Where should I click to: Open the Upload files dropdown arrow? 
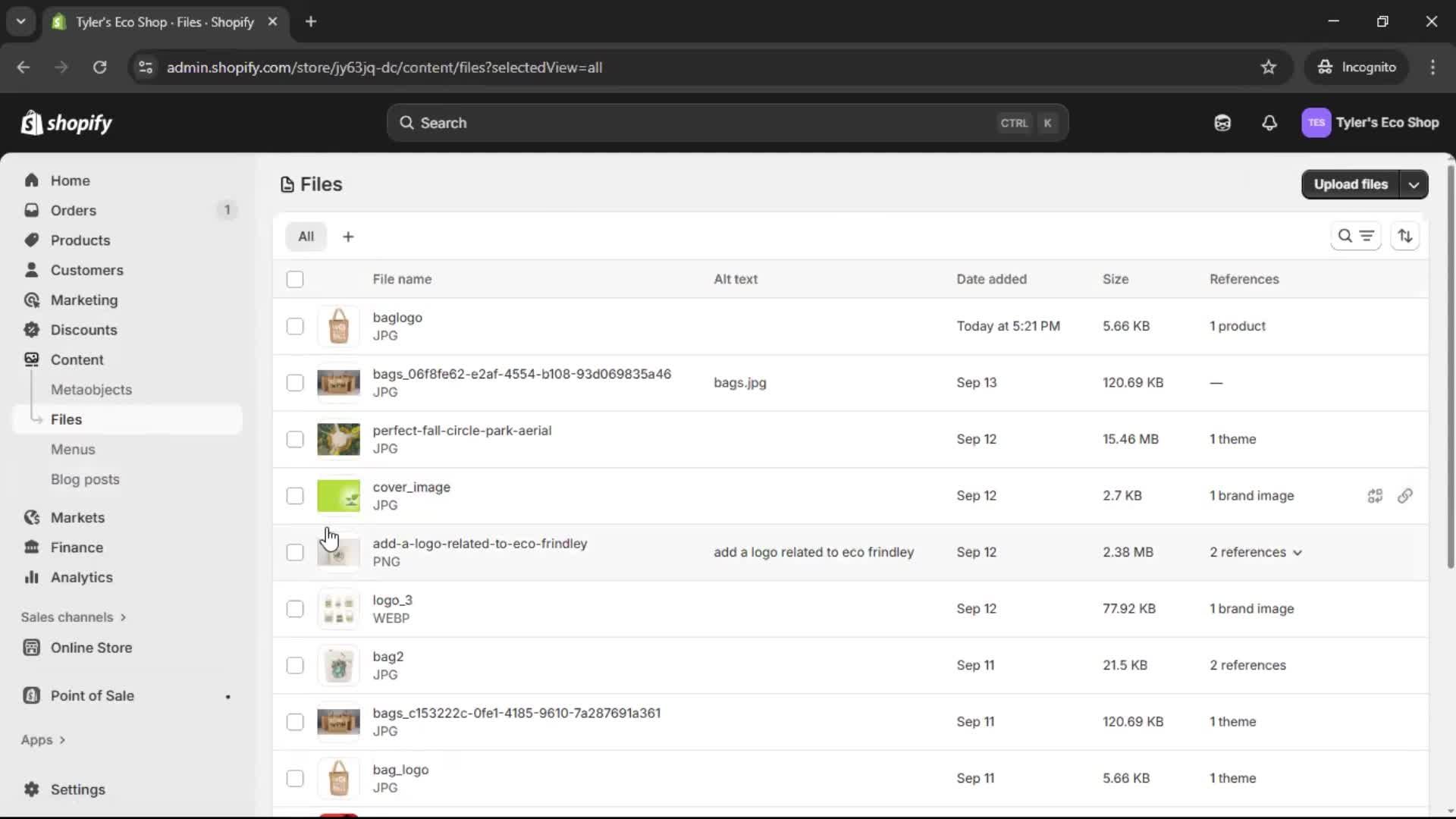point(1414,184)
